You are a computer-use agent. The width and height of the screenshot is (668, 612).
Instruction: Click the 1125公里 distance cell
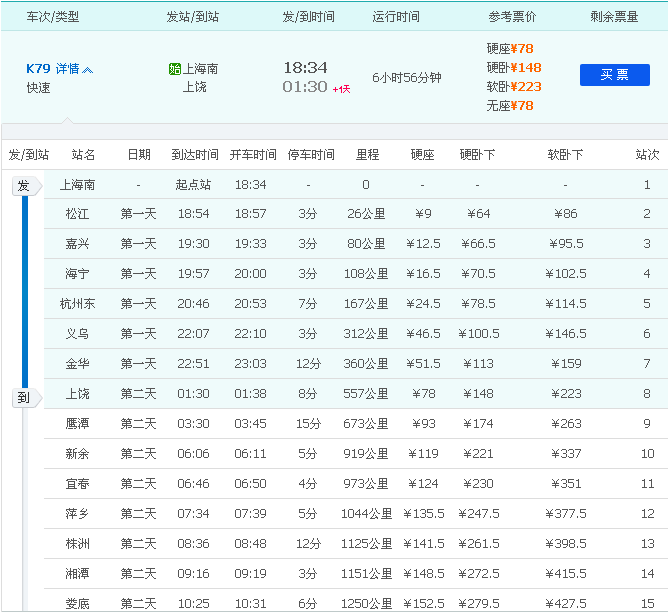(x=366, y=543)
